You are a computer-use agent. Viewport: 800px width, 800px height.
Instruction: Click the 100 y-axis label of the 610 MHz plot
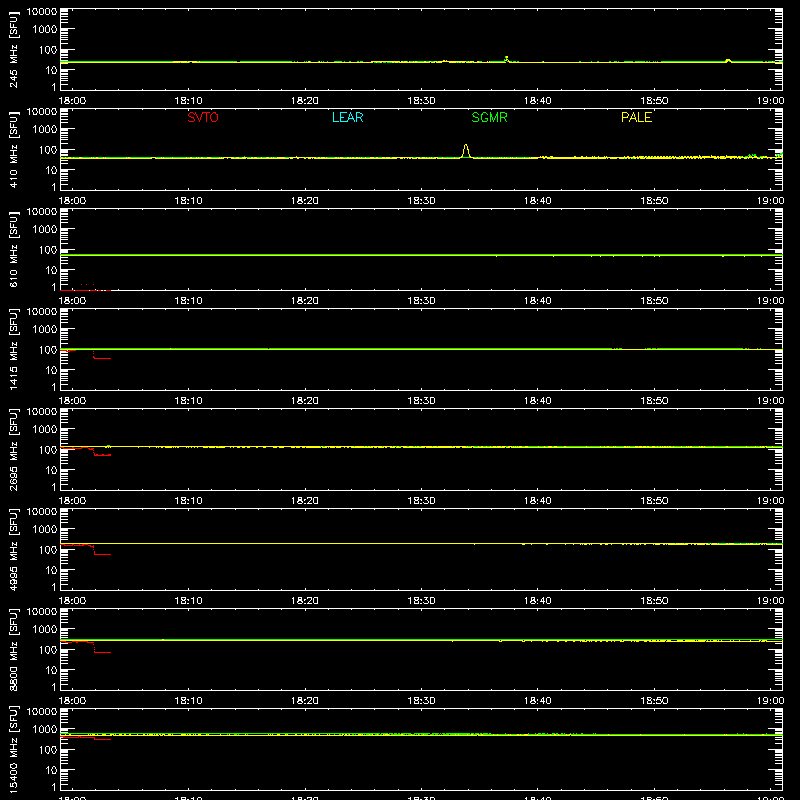(x=48, y=250)
